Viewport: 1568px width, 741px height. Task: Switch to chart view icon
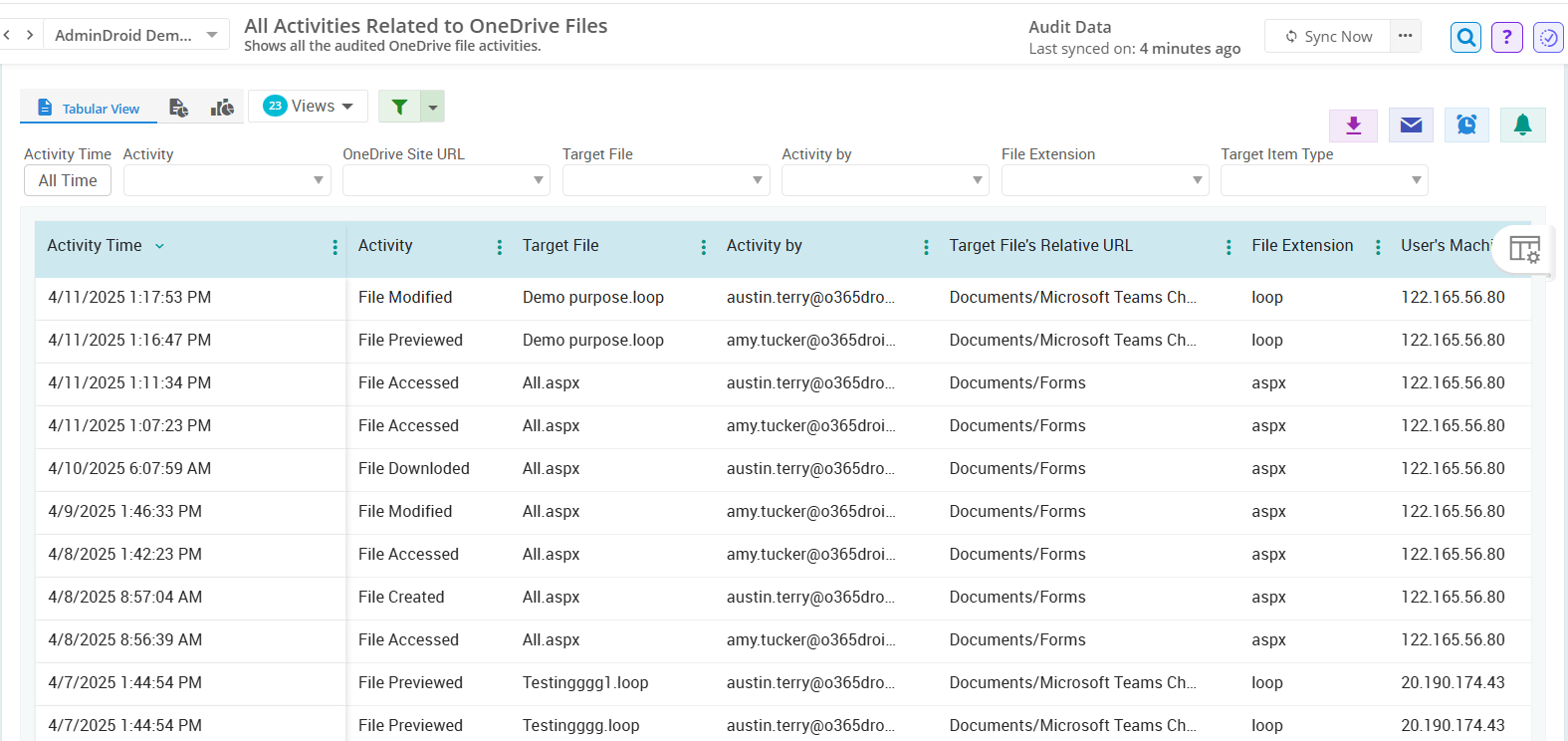coord(222,108)
